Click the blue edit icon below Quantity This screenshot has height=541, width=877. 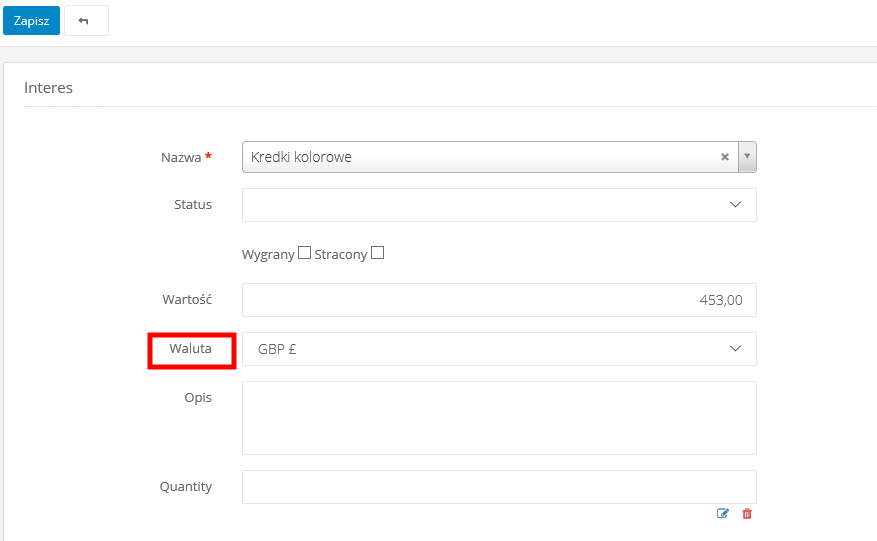pyautogui.click(x=723, y=514)
